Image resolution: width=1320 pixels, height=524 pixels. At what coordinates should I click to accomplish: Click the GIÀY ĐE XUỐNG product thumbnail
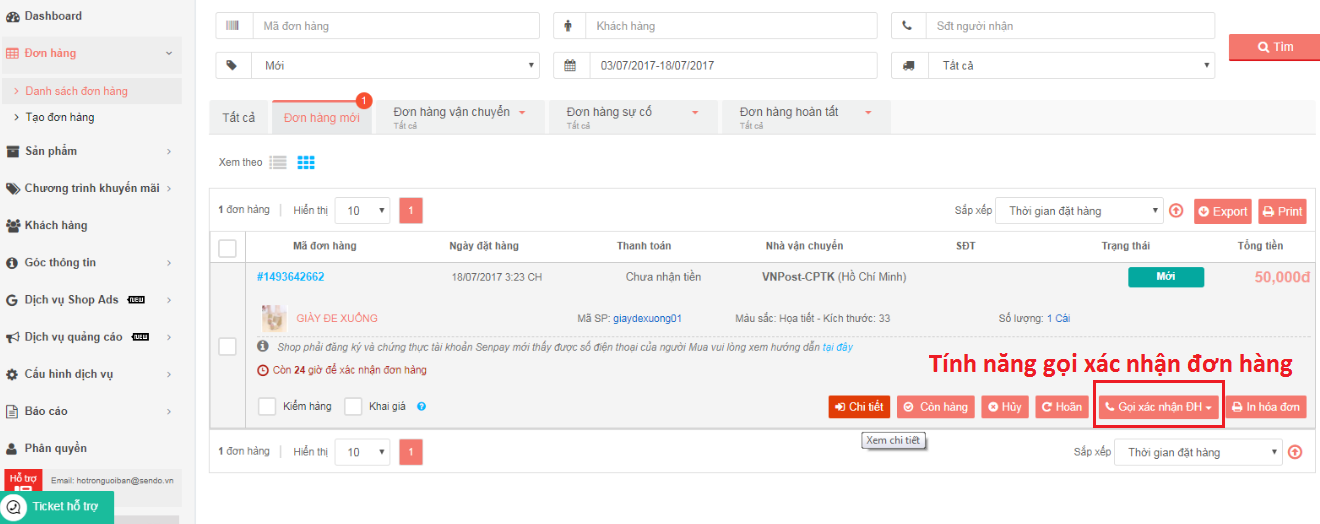(x=274, y=318)
